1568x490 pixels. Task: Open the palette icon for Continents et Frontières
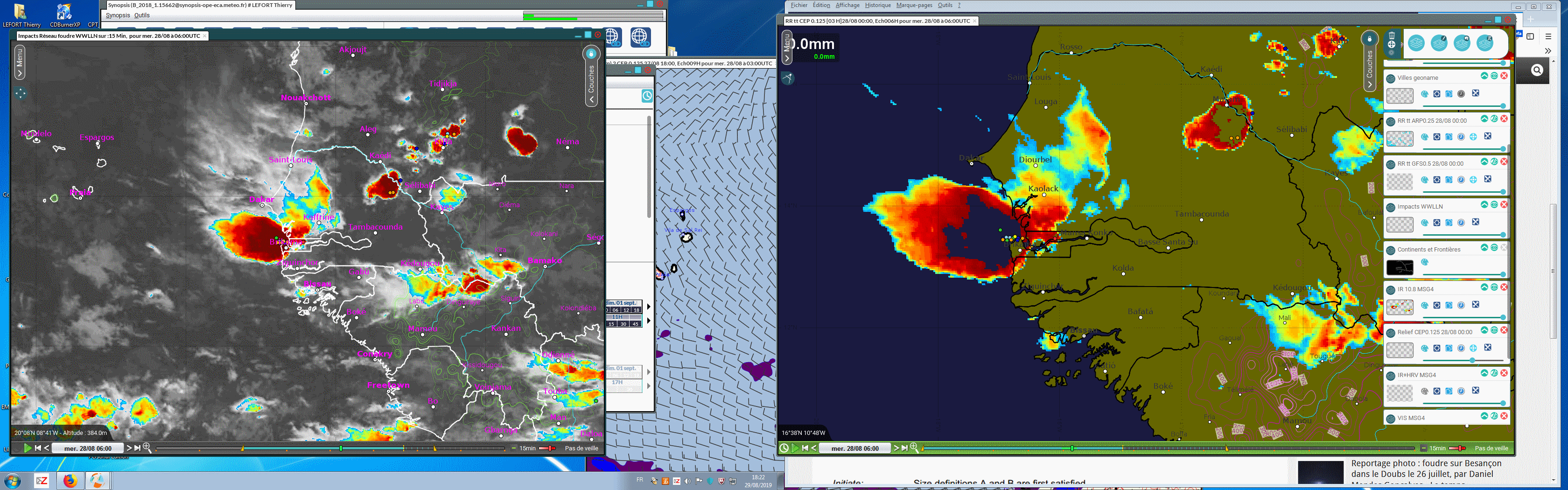(1425, 262)
